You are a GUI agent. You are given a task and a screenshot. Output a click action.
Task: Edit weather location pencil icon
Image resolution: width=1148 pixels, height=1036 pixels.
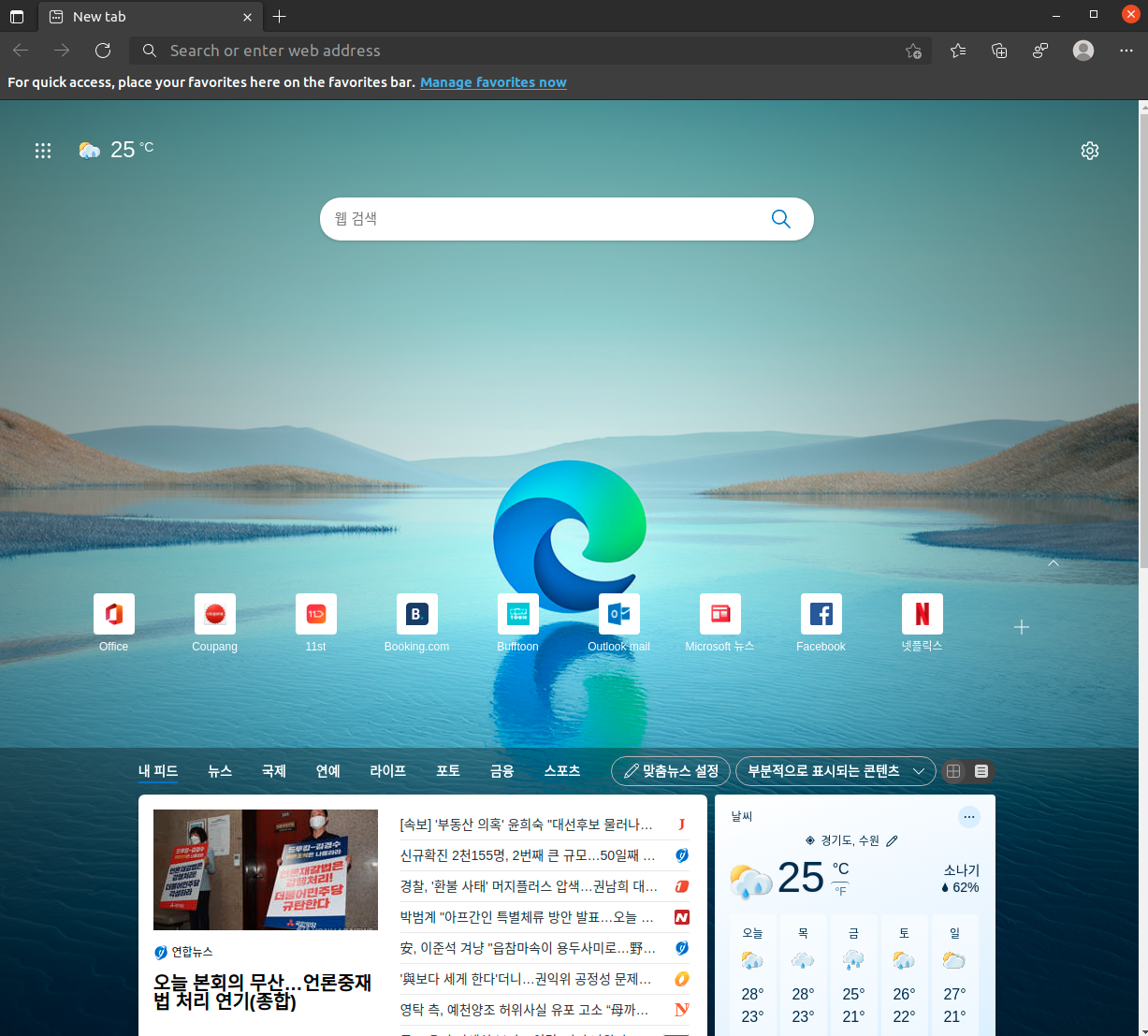point(892,840)
